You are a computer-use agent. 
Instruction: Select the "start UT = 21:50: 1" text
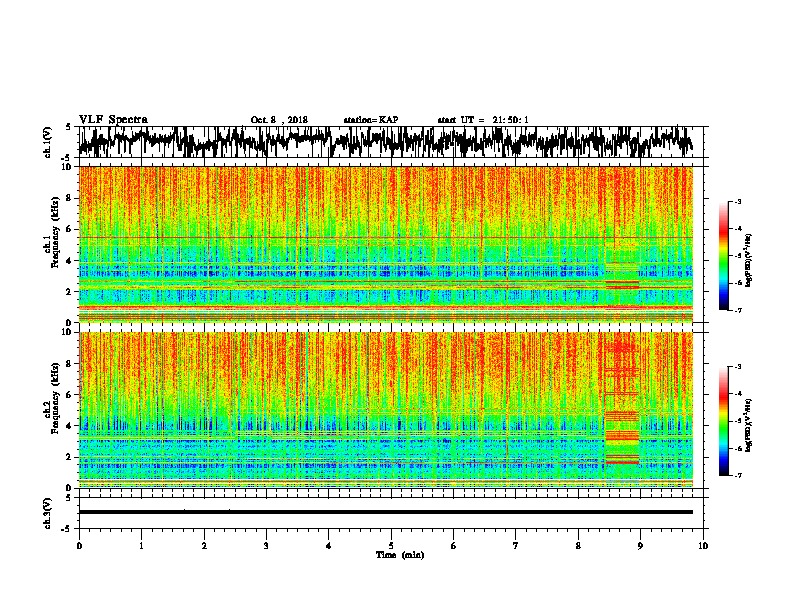[483, 120]
